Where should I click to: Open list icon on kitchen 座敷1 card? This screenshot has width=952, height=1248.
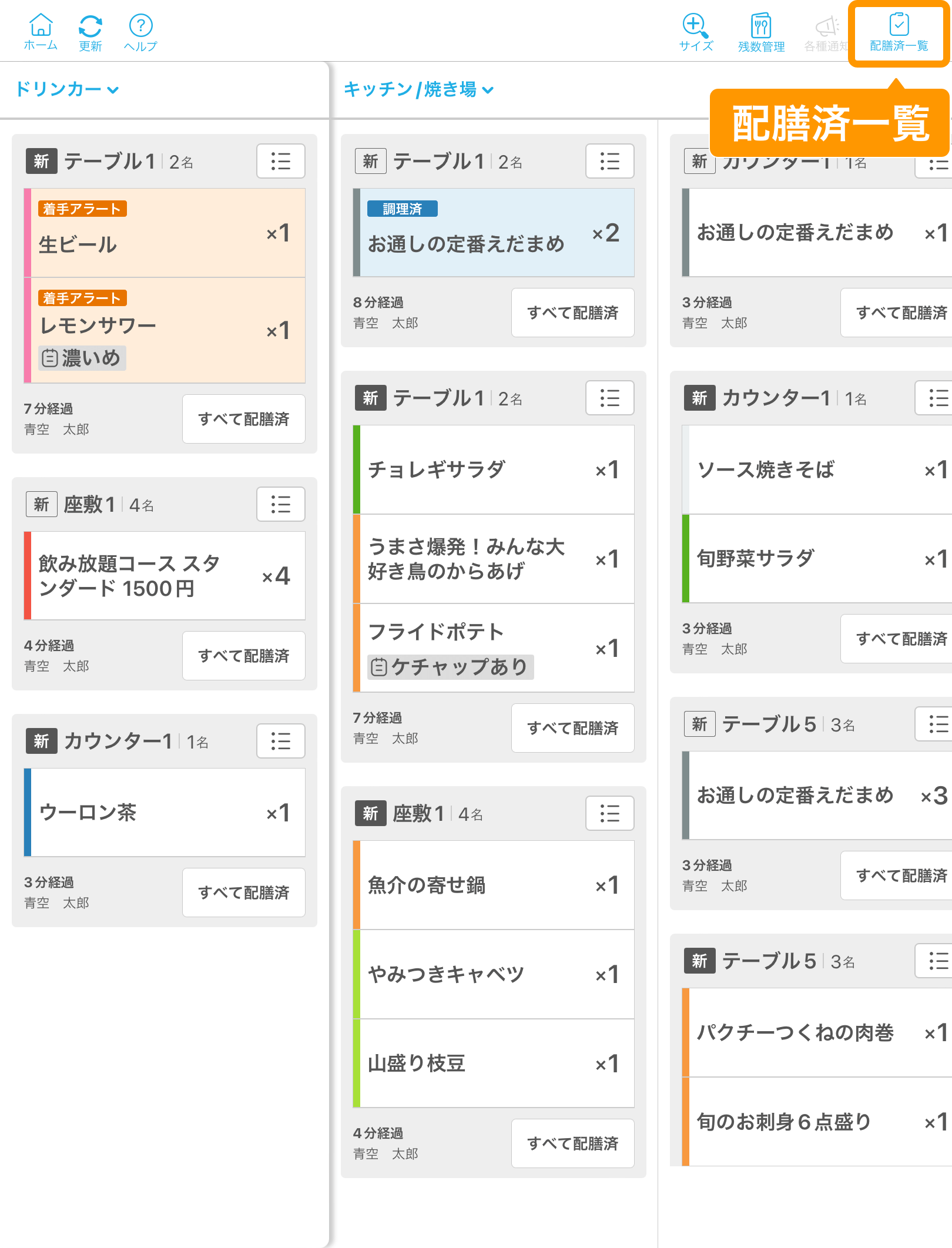pos(610,813)
